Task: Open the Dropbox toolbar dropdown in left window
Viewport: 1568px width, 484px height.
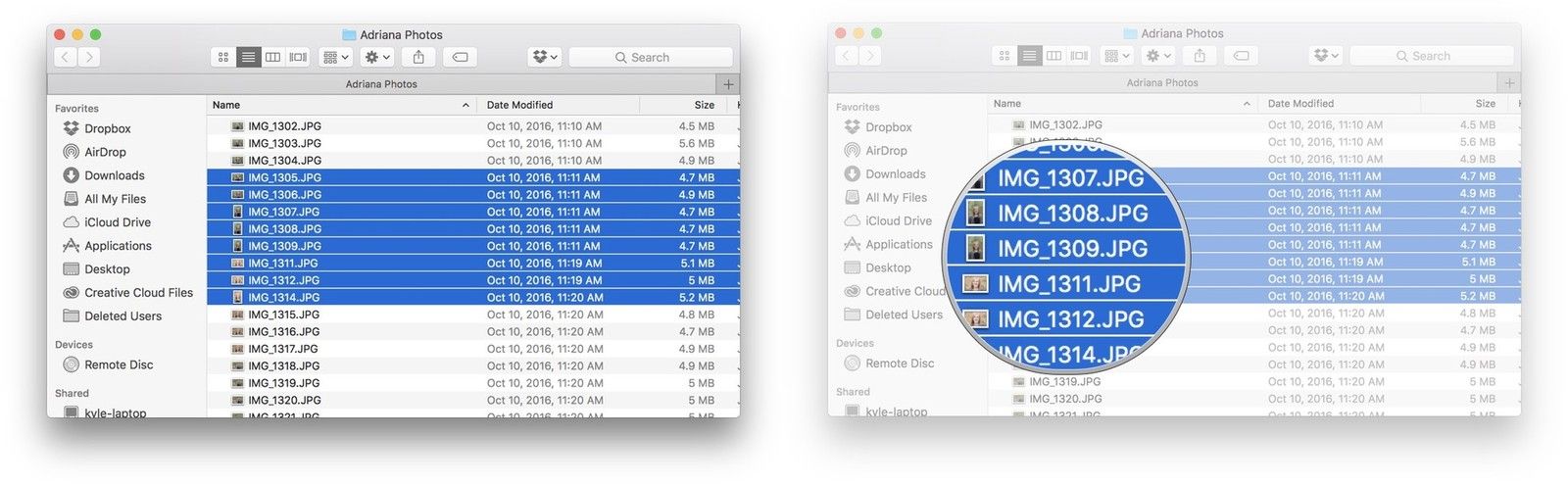Action: pos(544,58)
